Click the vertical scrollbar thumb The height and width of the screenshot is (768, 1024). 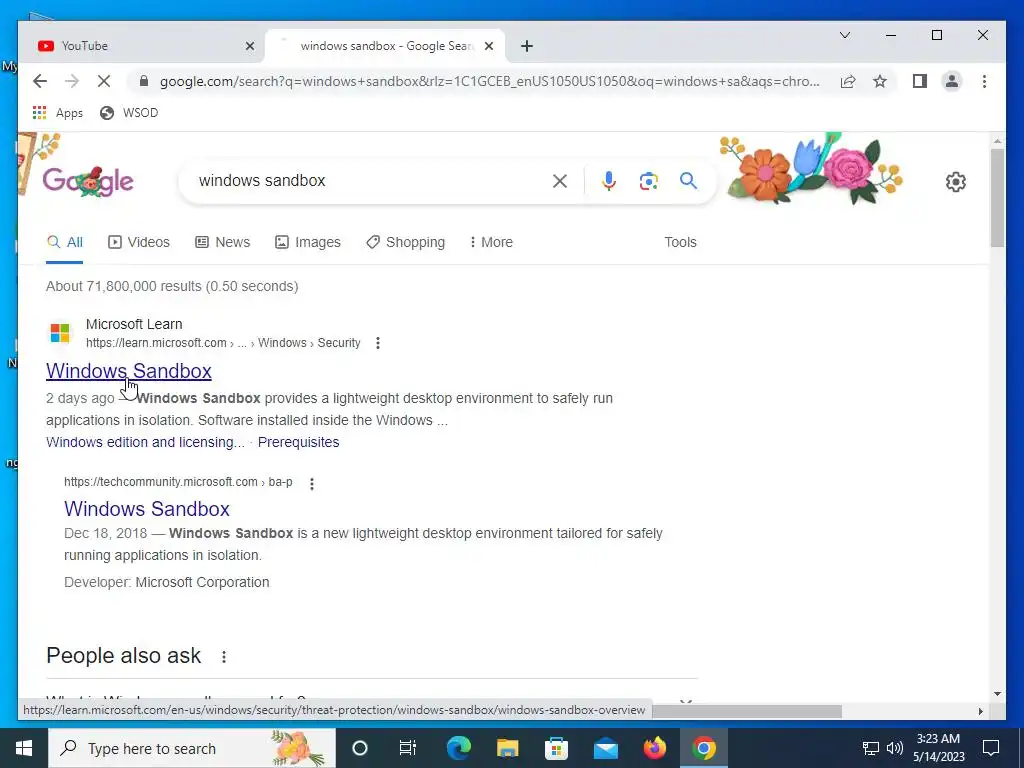(997, 198)
